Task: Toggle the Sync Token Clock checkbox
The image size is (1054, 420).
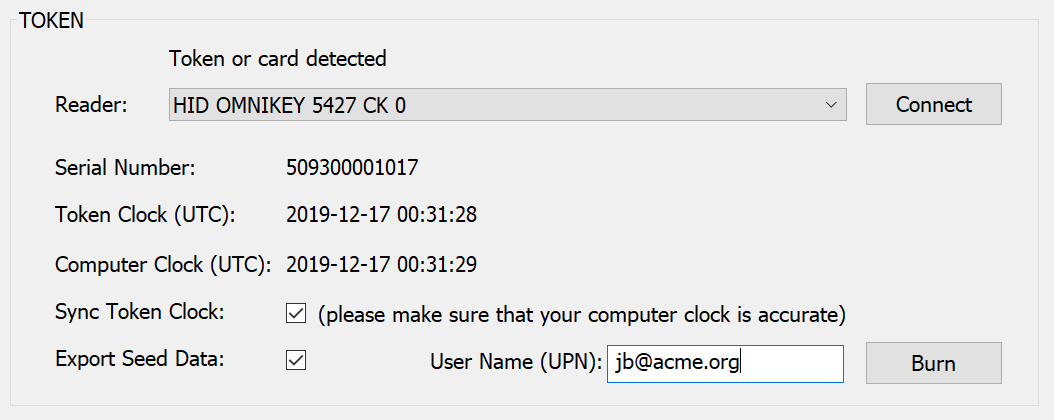Action: tap(296, 314)
